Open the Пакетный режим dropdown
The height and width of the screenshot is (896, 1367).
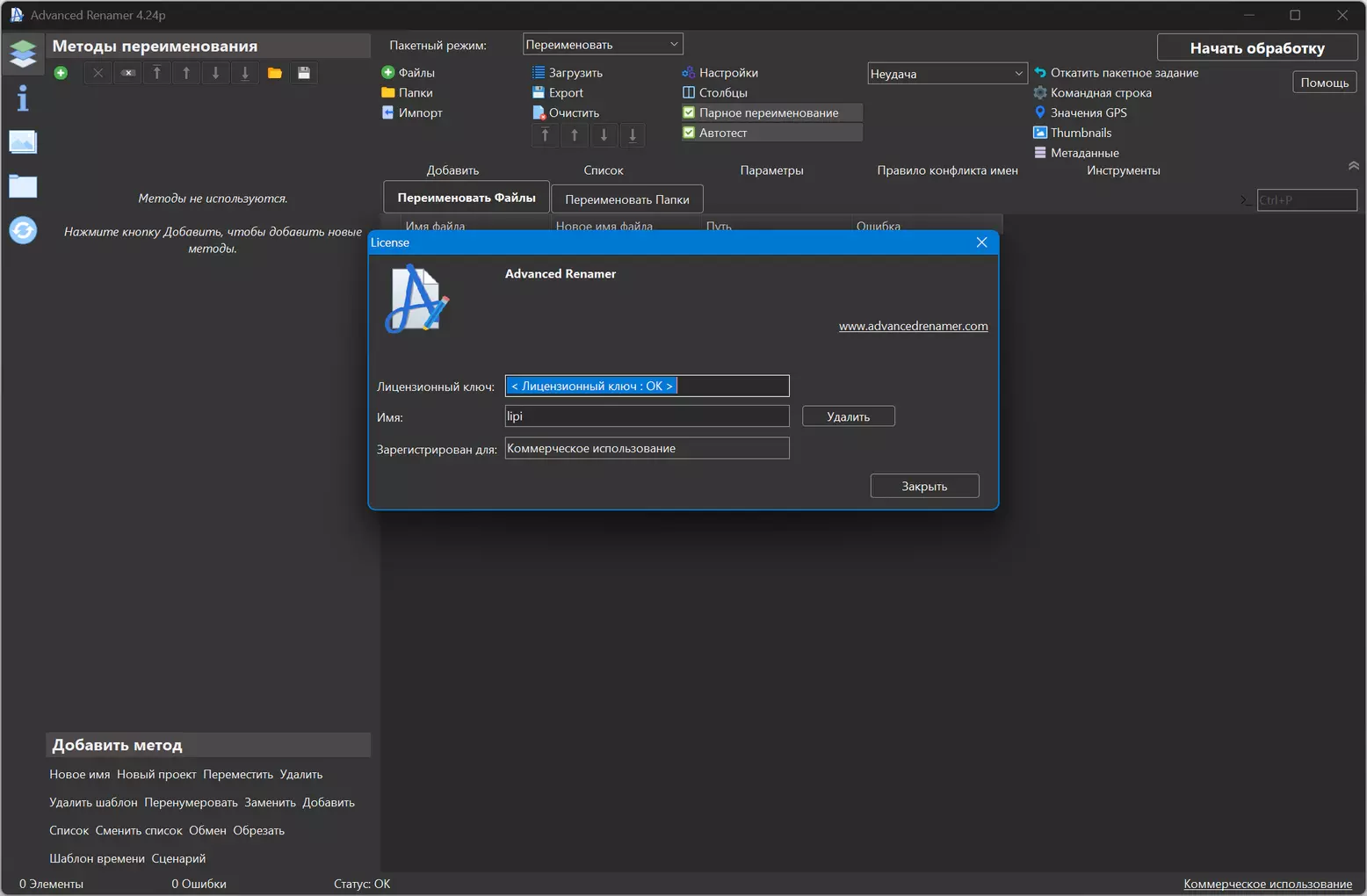point(603,45)
